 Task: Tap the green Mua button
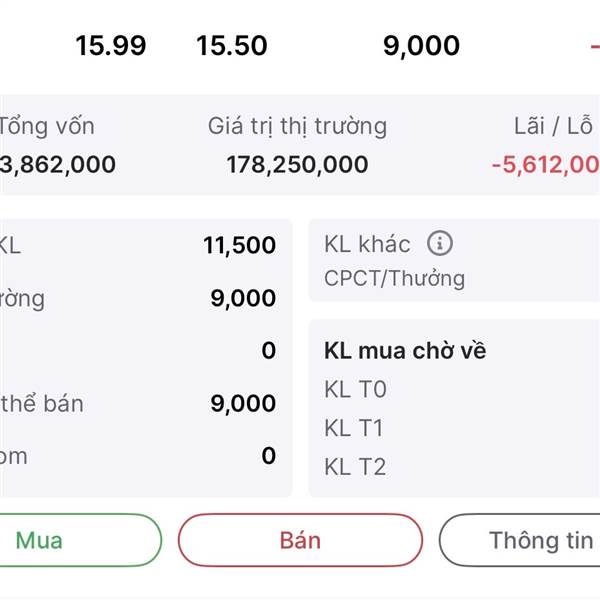[x=78, y=540]
